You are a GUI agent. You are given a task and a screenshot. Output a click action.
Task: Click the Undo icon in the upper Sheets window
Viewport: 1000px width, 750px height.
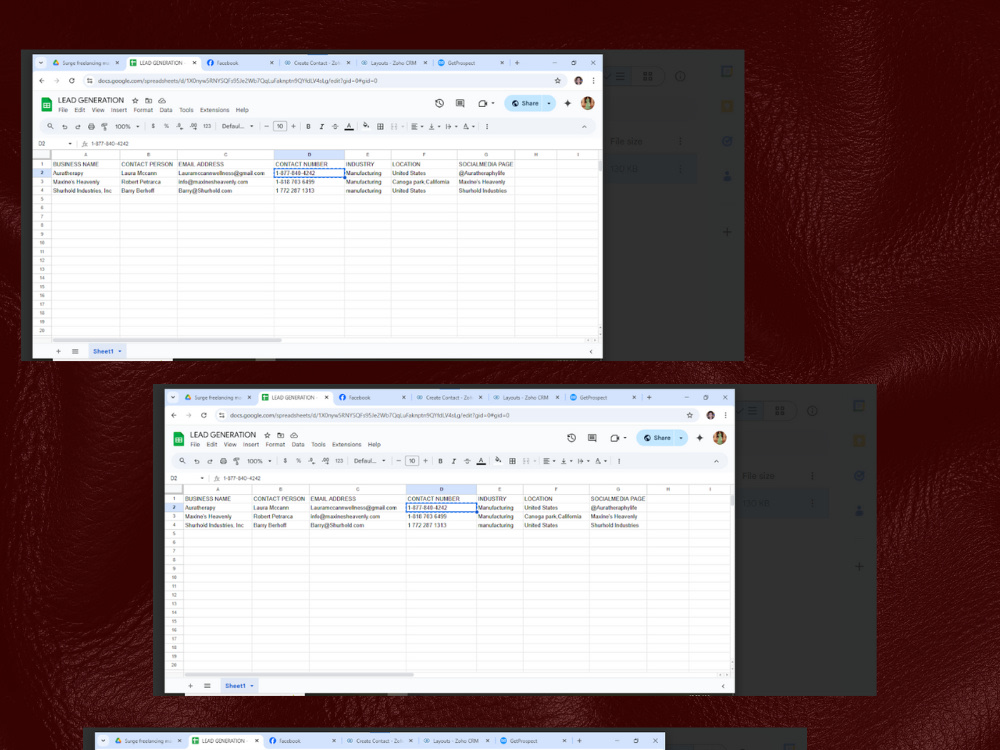coord(64,126)
